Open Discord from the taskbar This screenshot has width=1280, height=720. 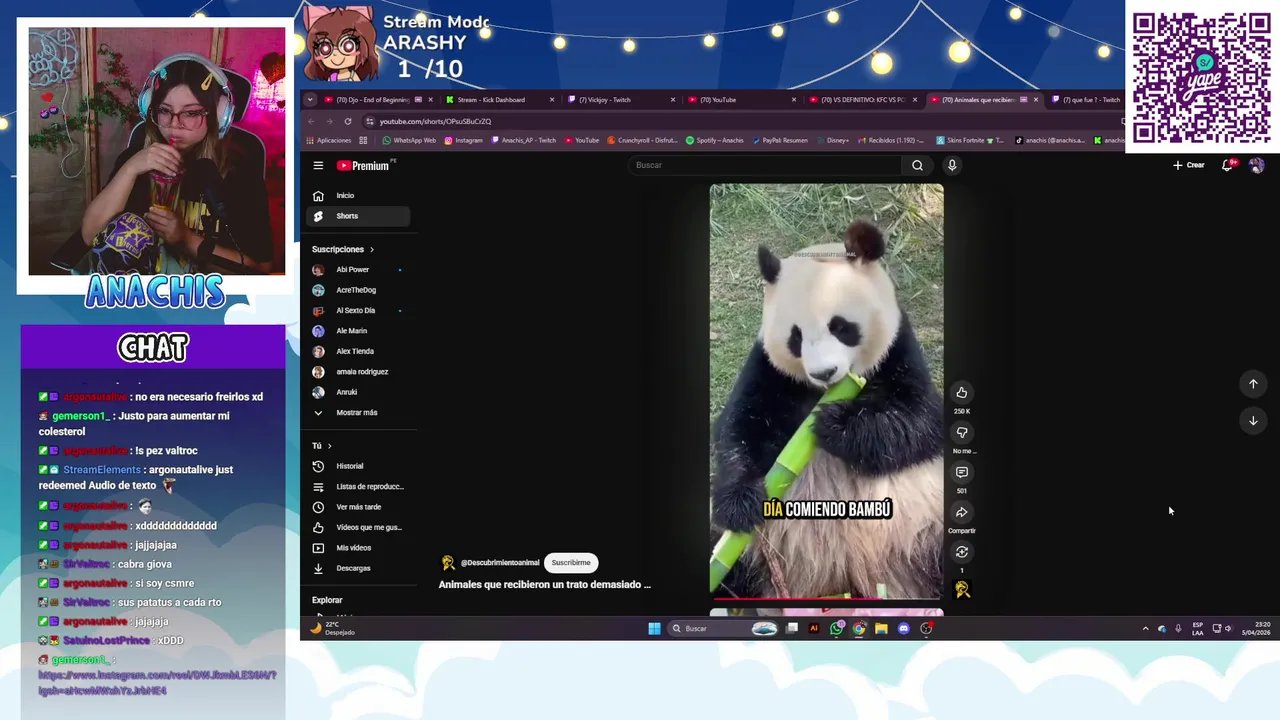tap(904, 629)
